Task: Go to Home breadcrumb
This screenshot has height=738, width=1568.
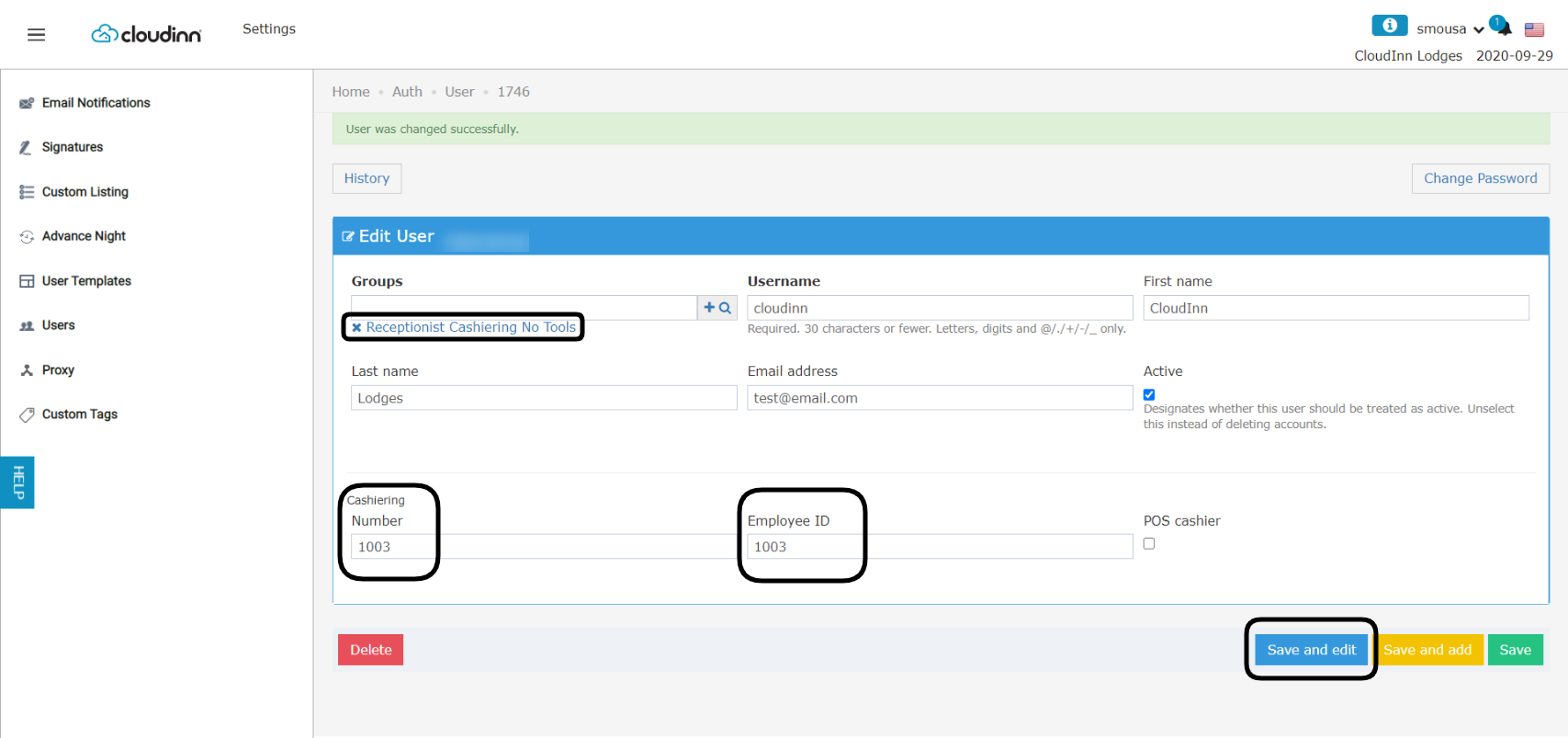Action: 351,92
